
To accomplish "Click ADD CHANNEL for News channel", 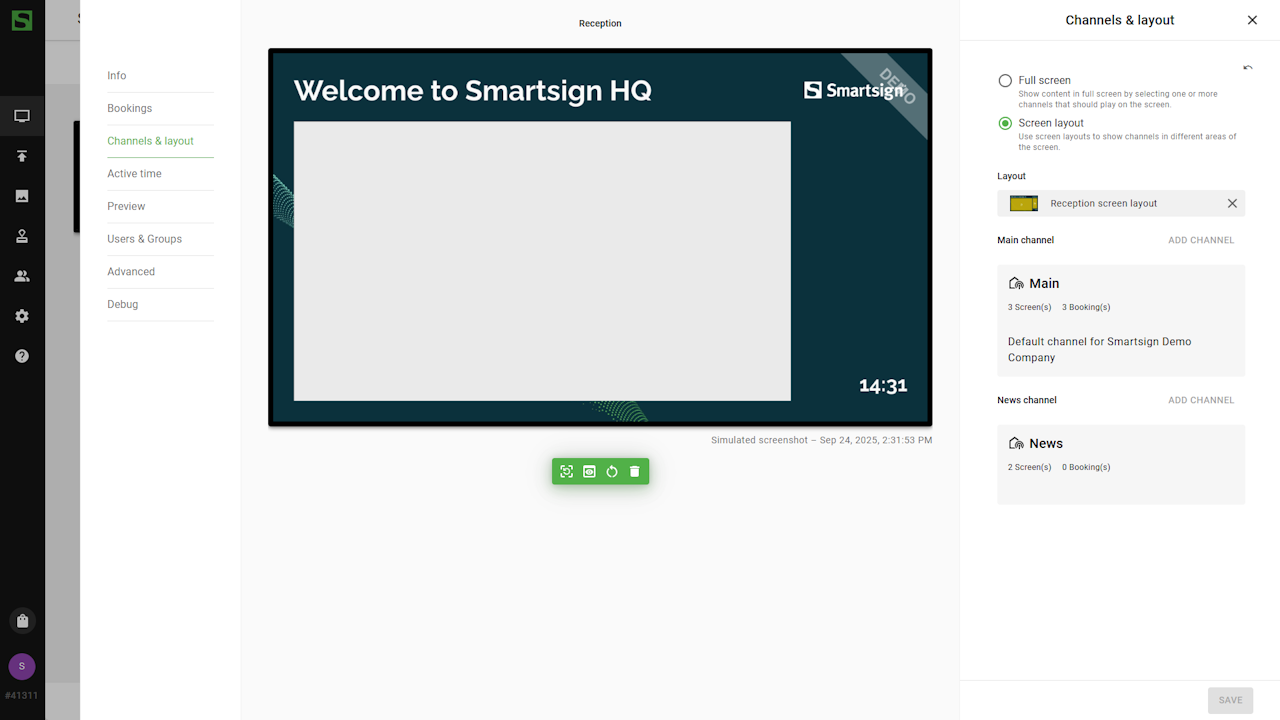I will pyautogui.click(x=1201, y=400).
